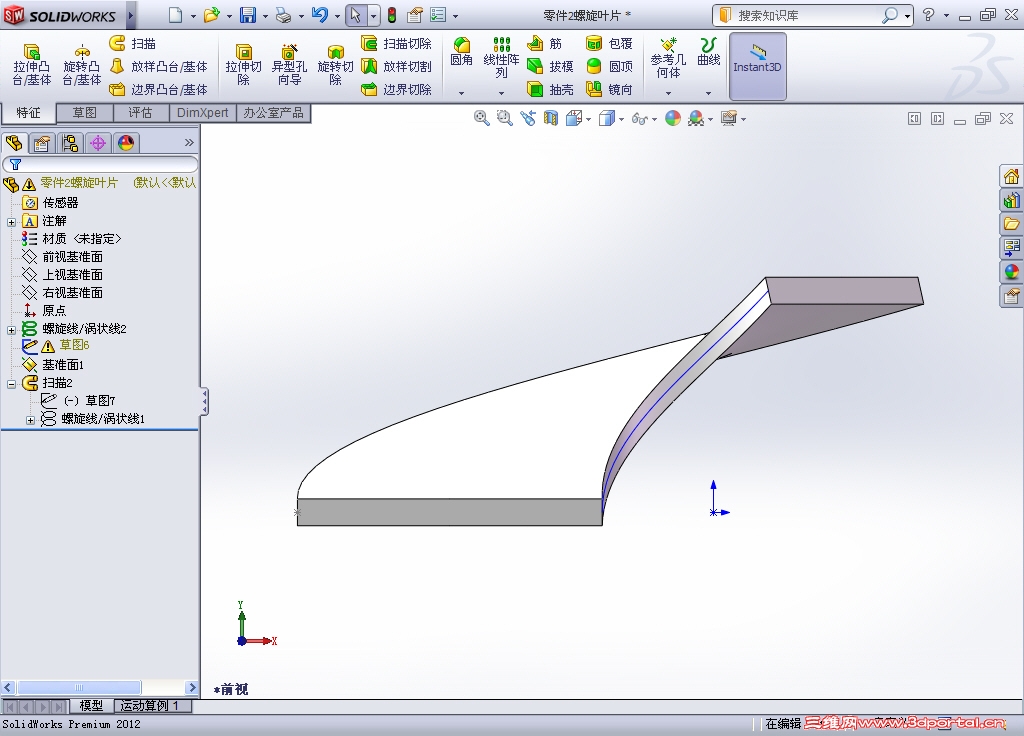
Task: Select the 筋 rib tool
Action: pyautogui.click(x=545, y=43)
